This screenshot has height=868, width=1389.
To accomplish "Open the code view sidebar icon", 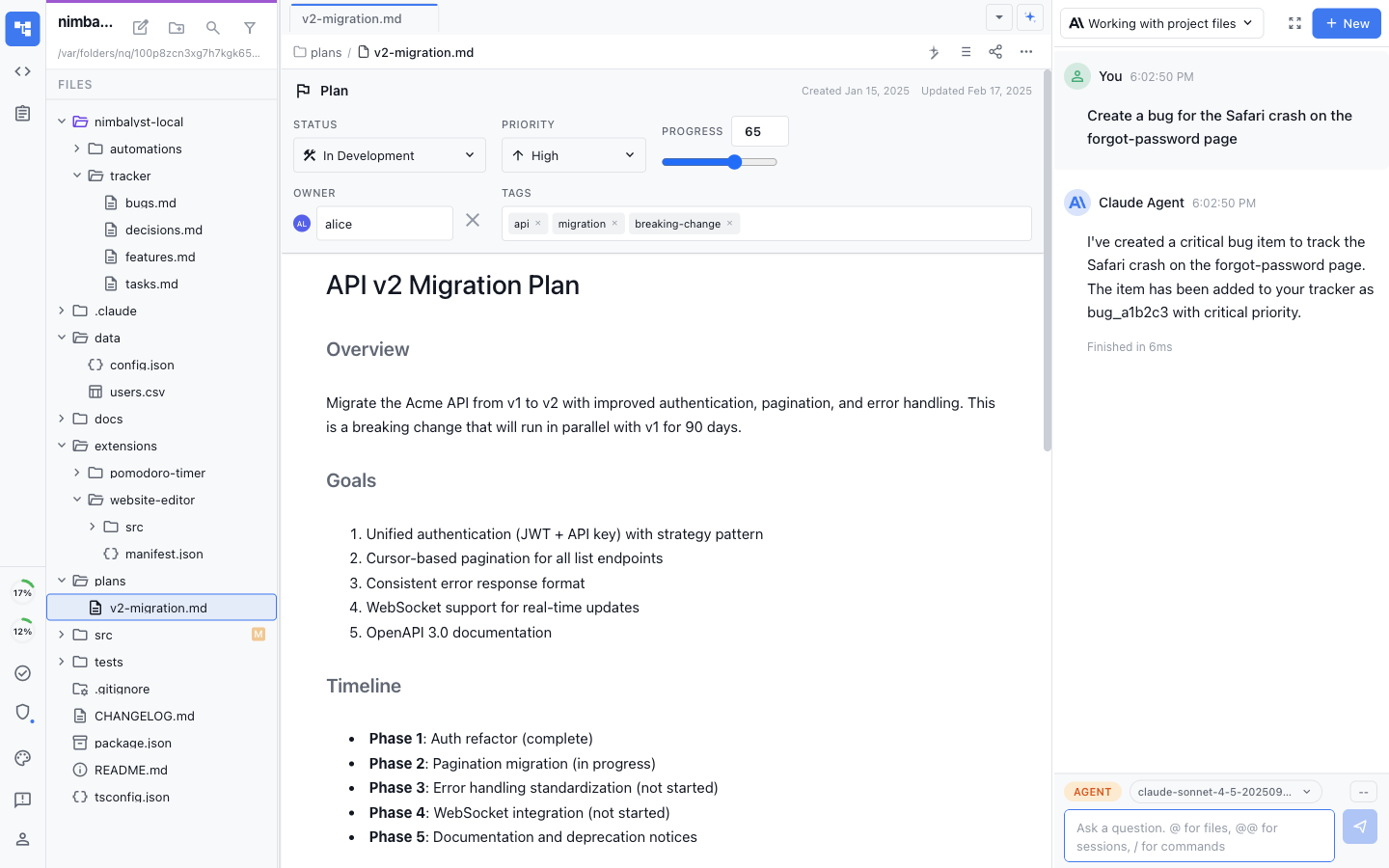I will pos(22,71).
